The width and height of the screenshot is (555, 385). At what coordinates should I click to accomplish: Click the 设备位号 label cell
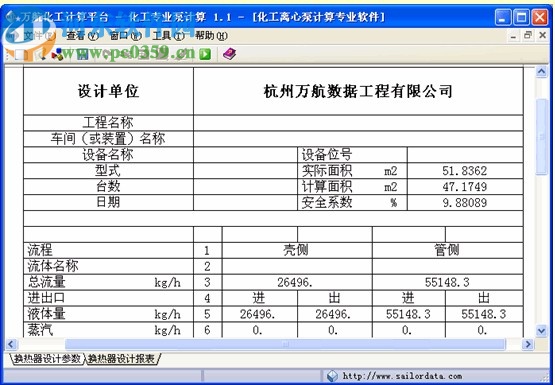pyautogui.click(x=352, y=155)
